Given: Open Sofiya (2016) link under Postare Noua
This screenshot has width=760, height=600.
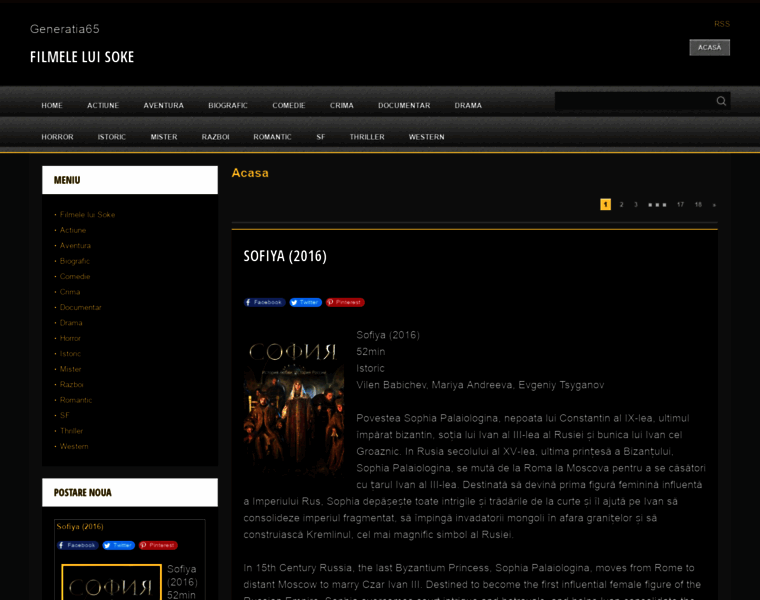Looking at the screenshot, I should coord(80,527).
